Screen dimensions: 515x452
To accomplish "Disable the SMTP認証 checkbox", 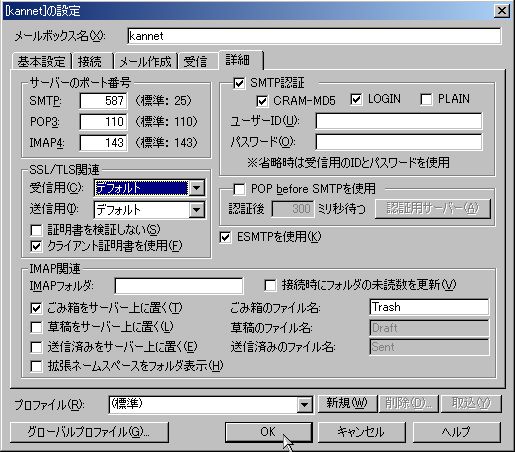I will pos(239,83).
